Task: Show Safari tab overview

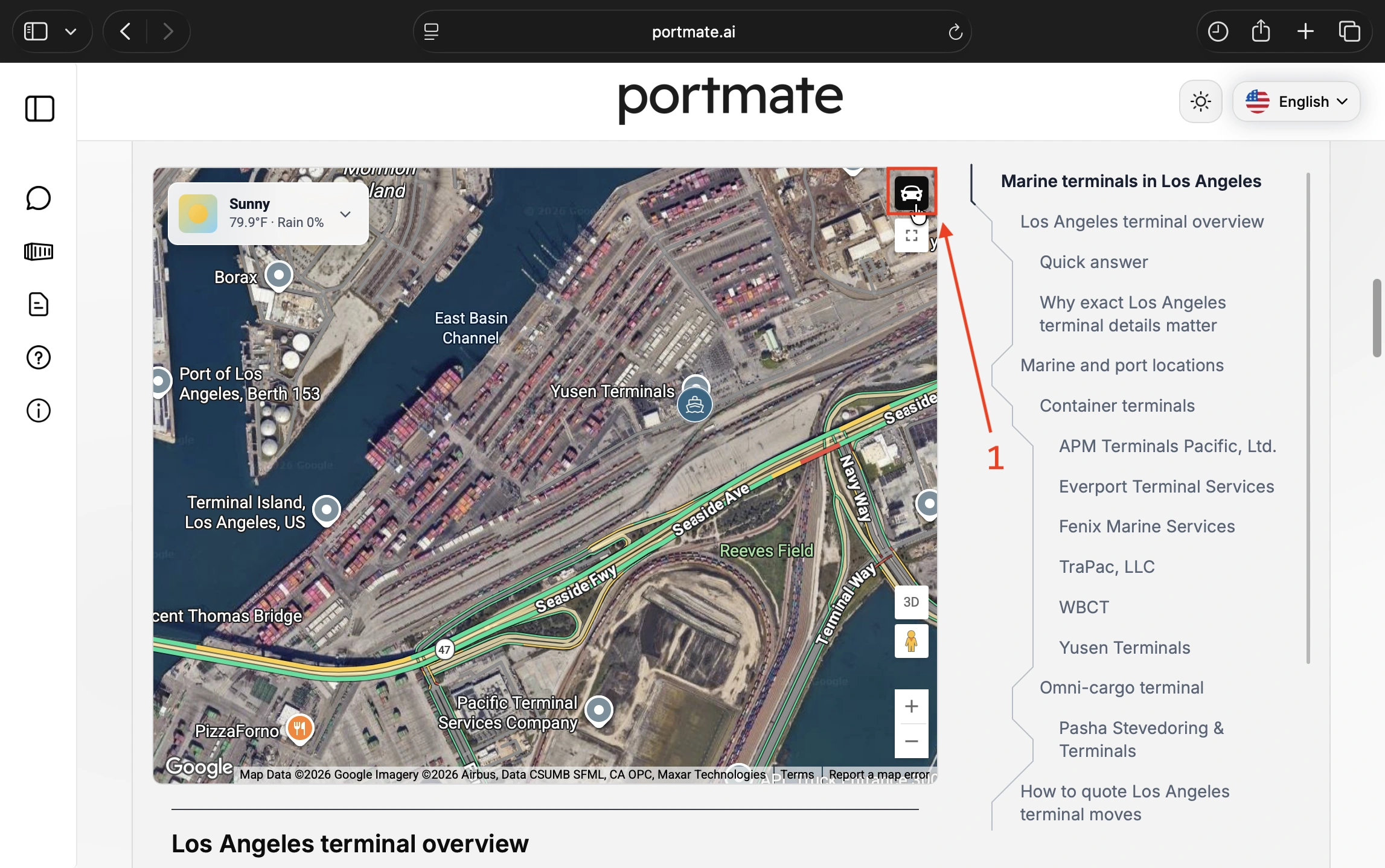Action: point(1349,31)
